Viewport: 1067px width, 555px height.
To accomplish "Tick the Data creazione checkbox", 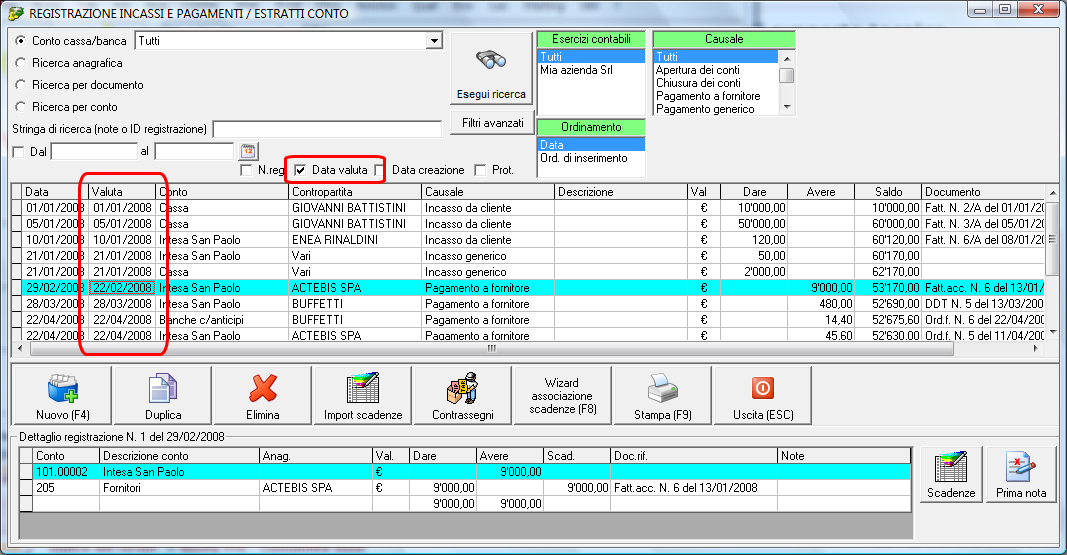I will tap(380, 170).
